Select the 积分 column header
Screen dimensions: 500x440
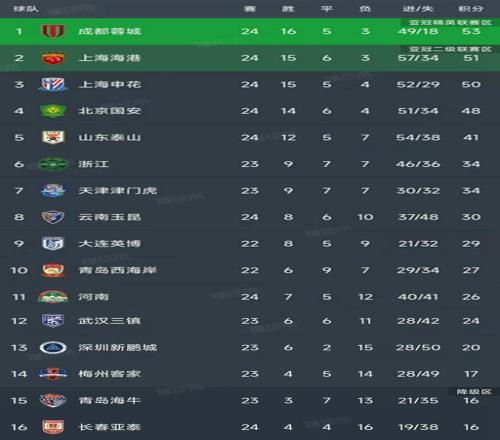coord(471,9)
